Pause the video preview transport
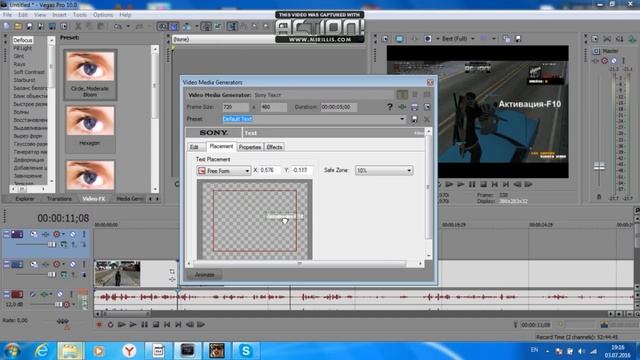Screen dimensions: 640x360 click(472, 184)
